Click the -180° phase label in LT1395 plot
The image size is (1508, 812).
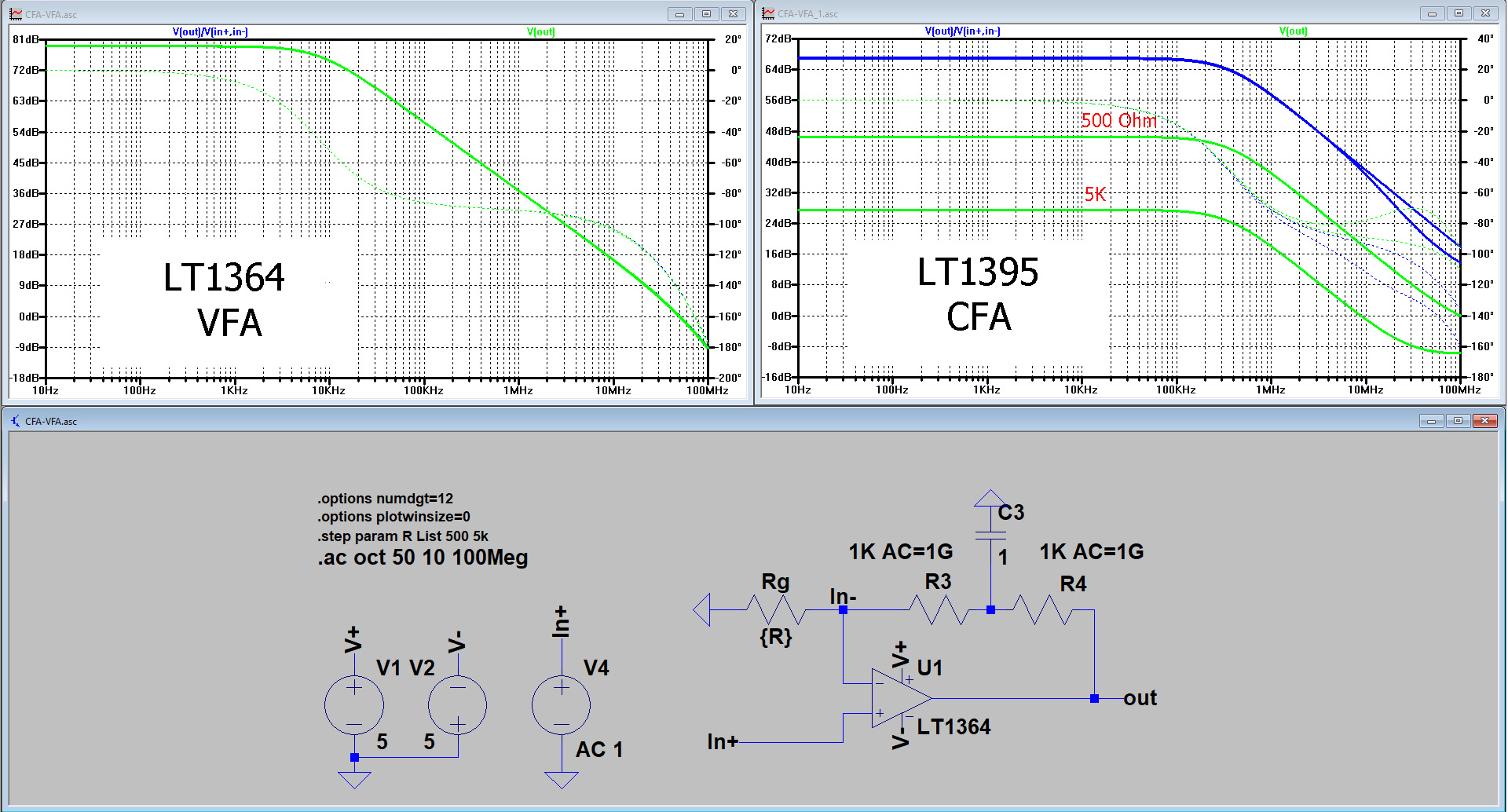click(x=1481, y=377)
